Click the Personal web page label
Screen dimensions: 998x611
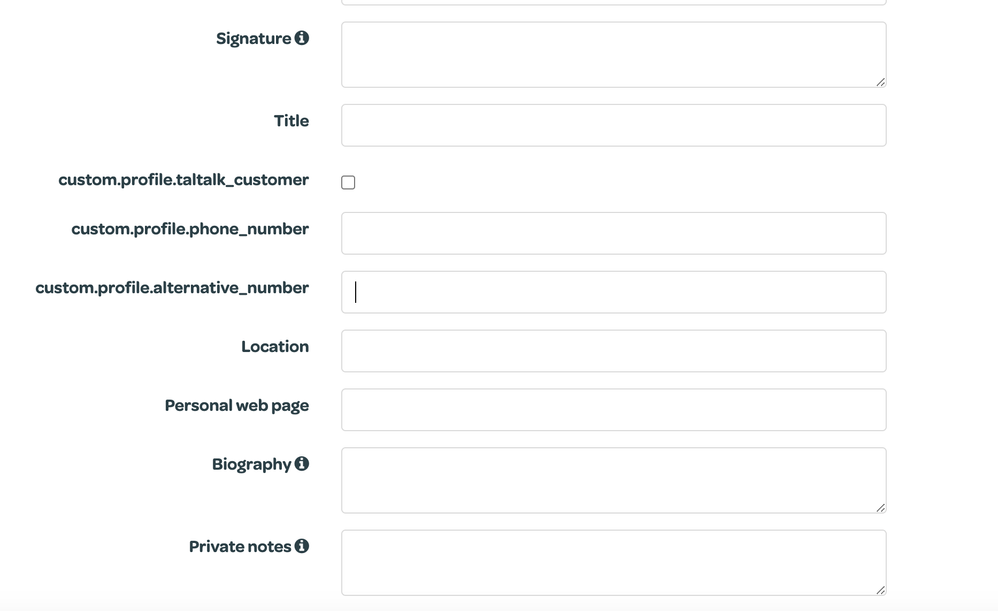236,406
